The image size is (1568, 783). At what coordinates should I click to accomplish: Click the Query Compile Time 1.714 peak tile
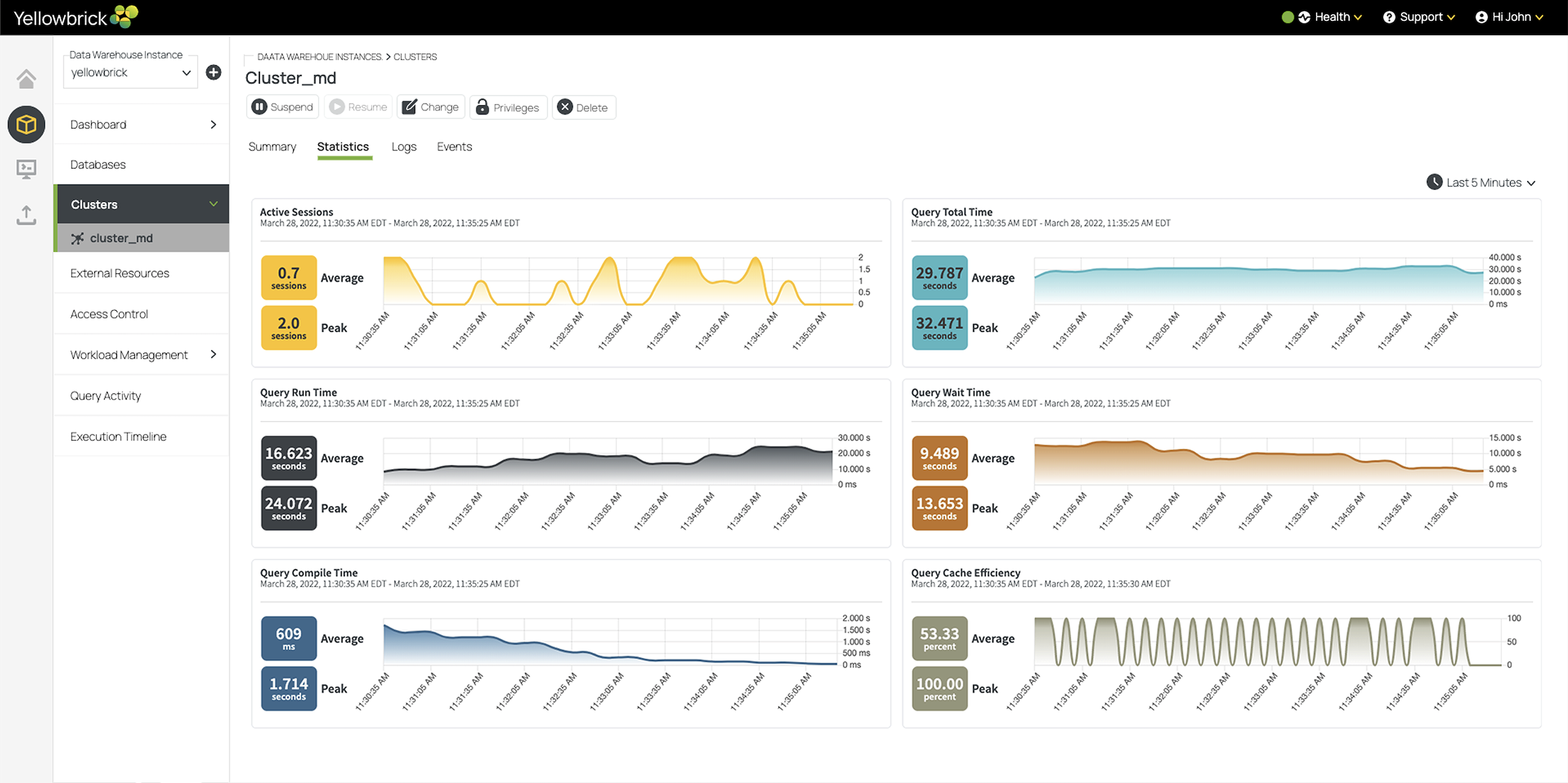tap(289, 689)
